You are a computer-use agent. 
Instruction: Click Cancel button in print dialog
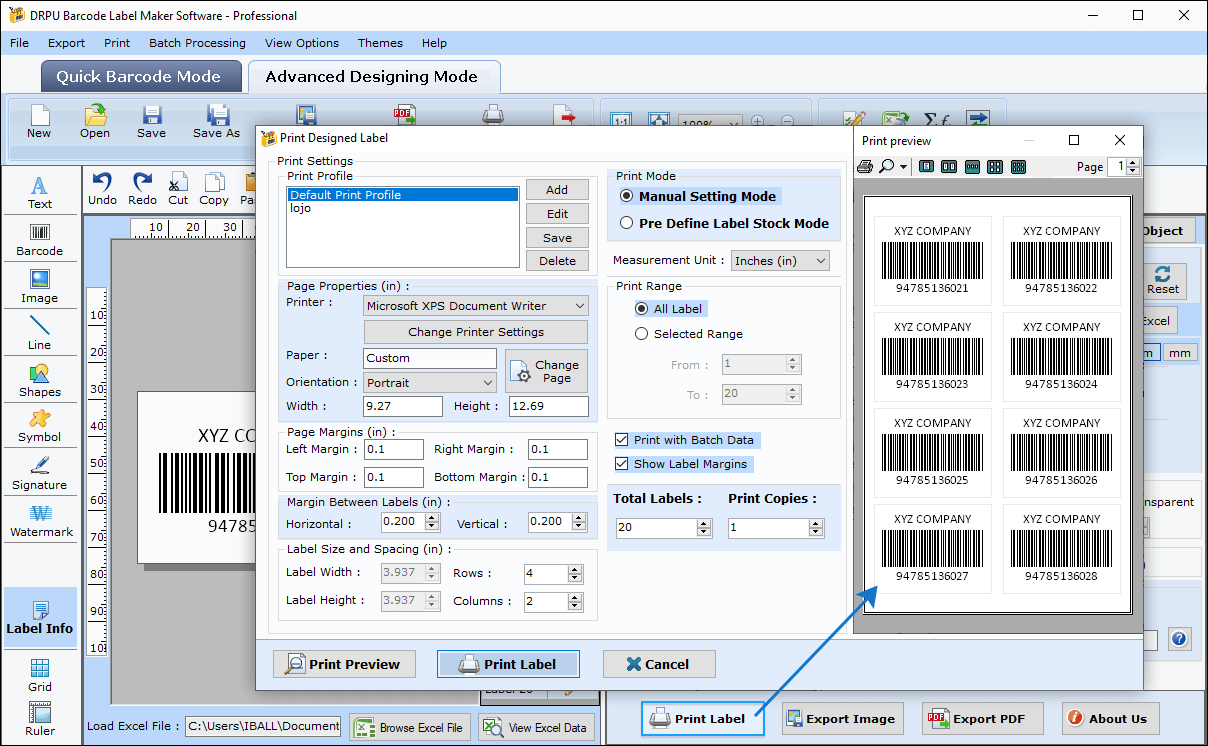coord(659,664)
